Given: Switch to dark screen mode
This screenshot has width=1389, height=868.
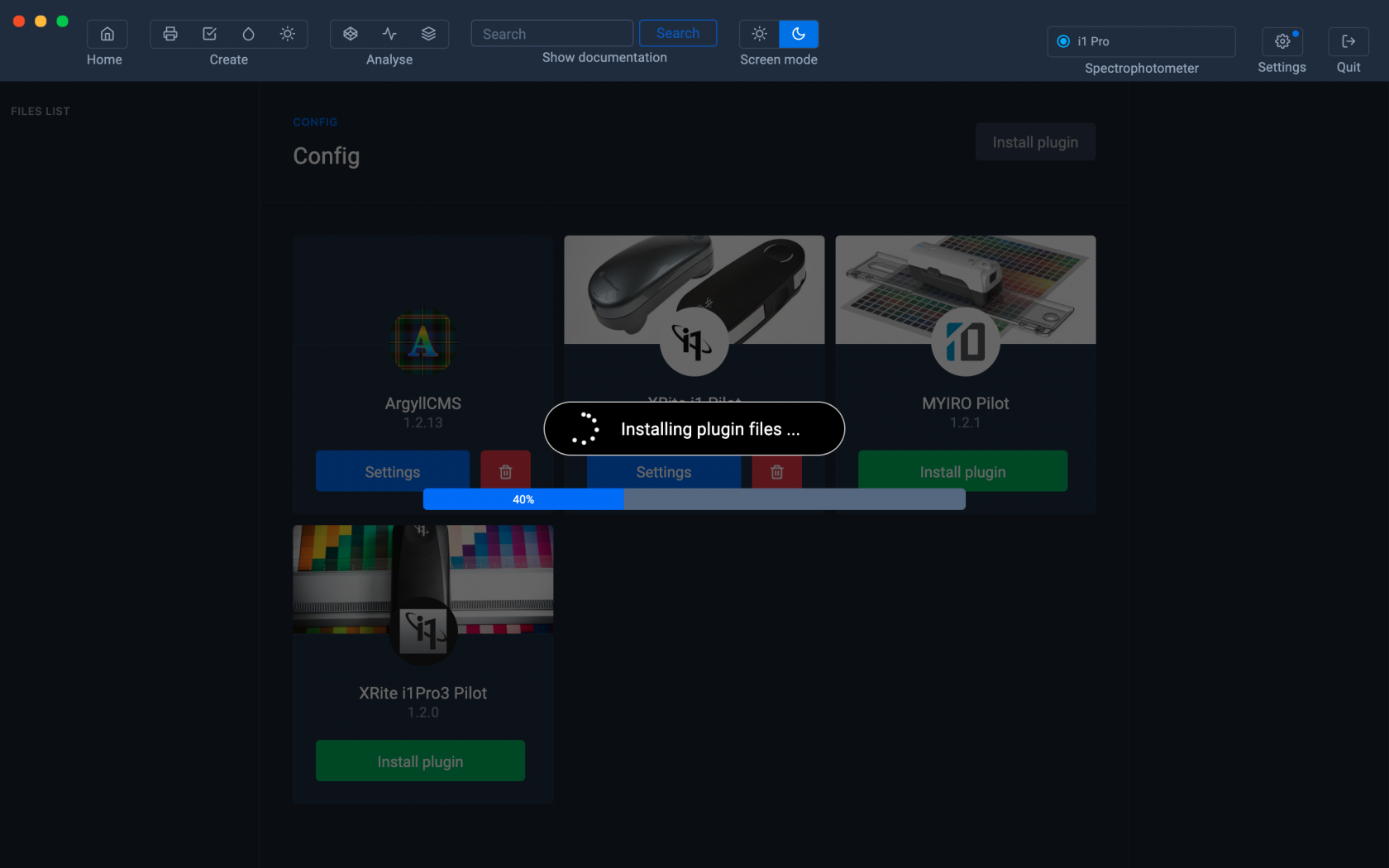Looking at the screenshot, I should (x=799, y=34).
